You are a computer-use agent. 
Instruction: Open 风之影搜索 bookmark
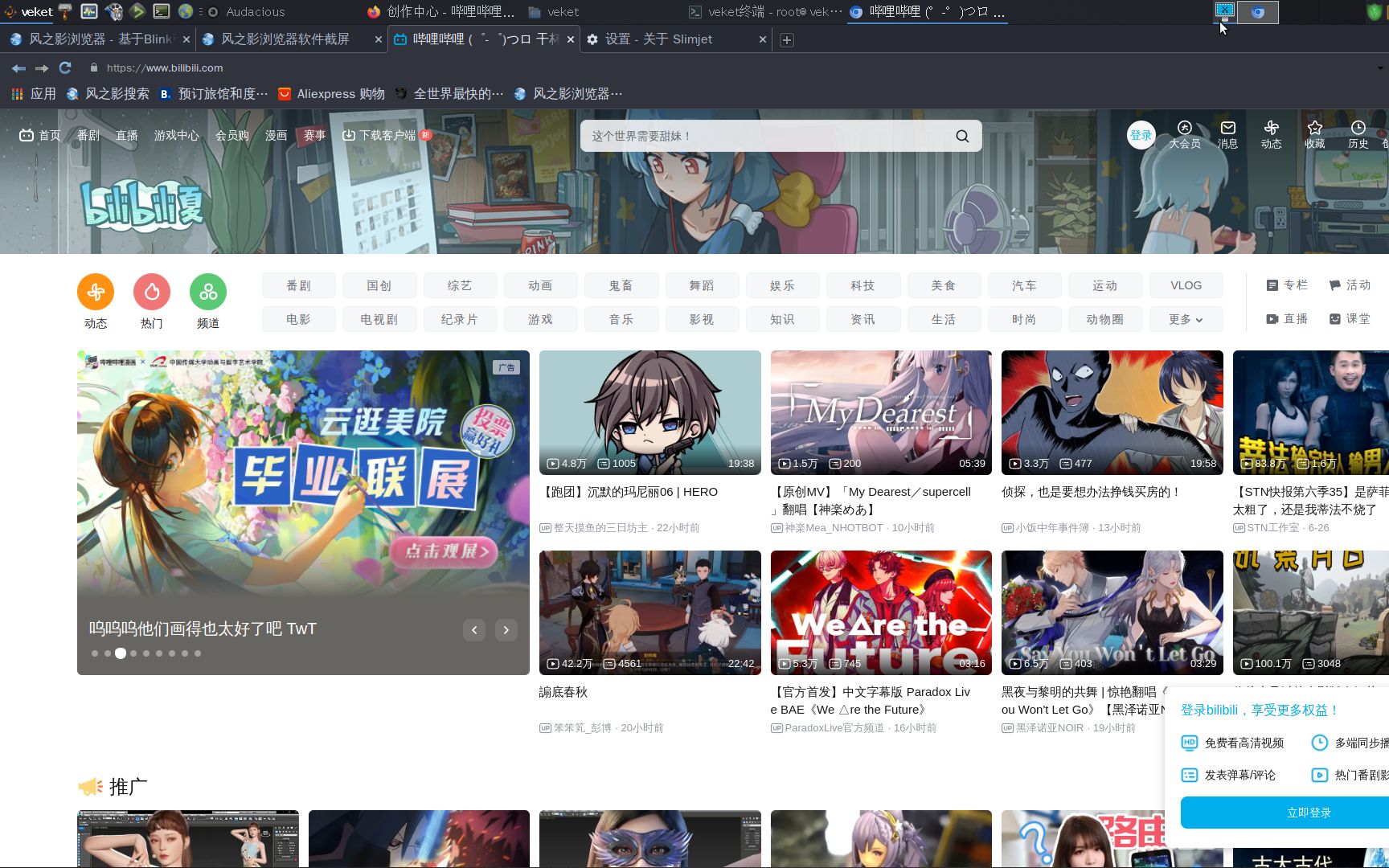tap(108, 94)
